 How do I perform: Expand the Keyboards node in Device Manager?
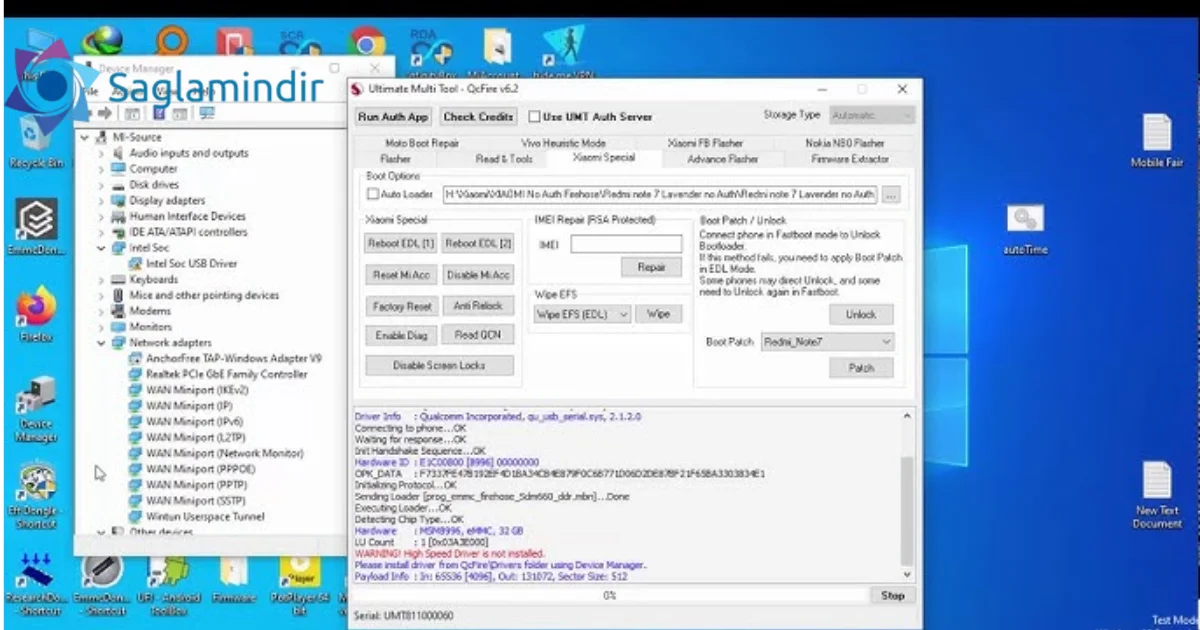(x=101, y=280)
